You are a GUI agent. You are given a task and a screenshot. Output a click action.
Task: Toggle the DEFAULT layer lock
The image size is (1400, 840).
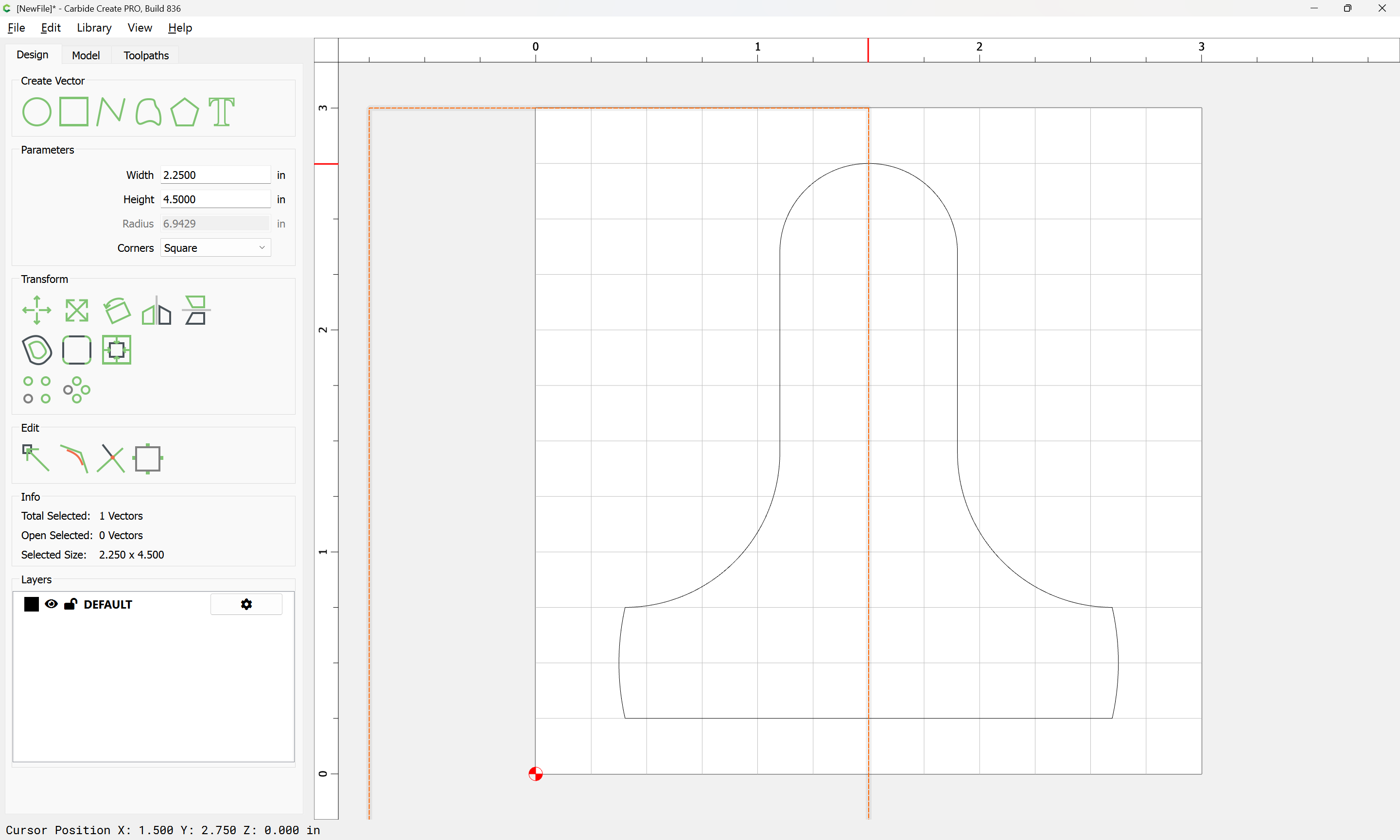point(71,604)
